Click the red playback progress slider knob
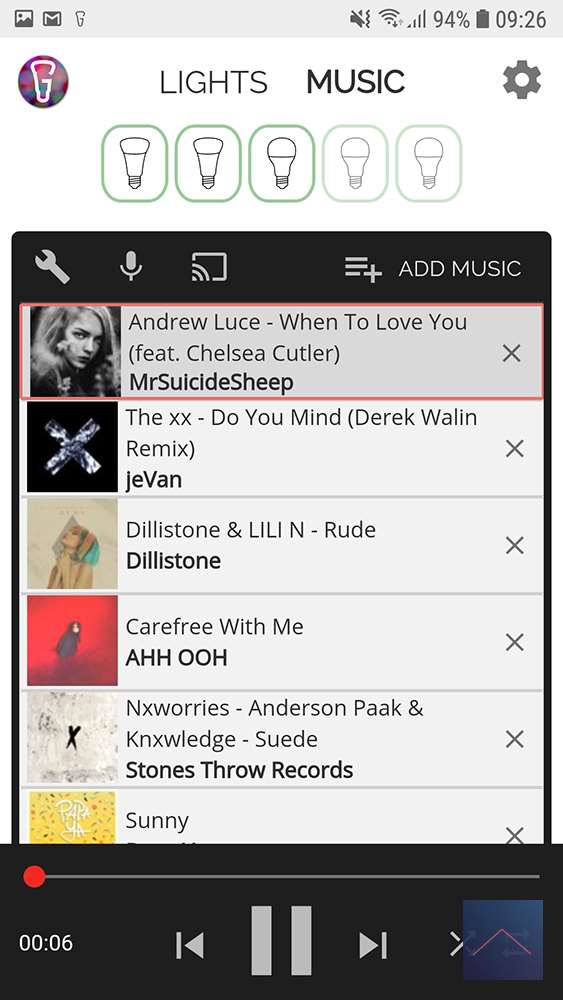Viewport: 563px width, 1000px height. pyautogui.click(x=34, y=876)
